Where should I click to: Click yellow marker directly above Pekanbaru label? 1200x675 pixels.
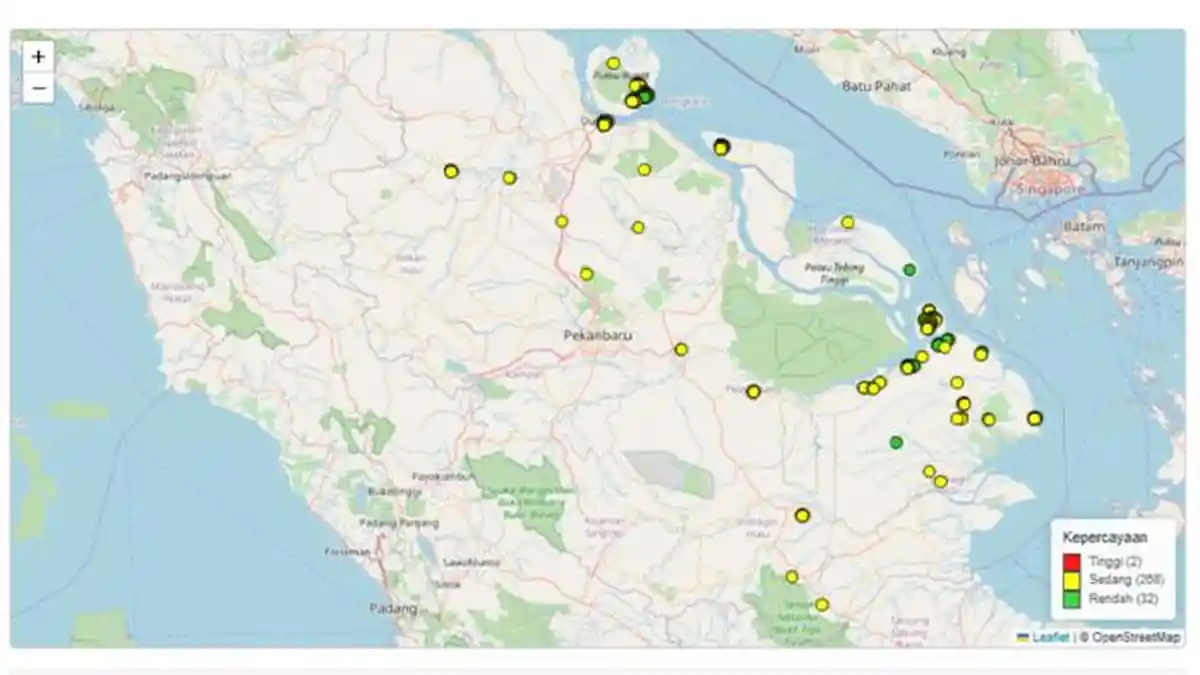(x=586, y=274)
